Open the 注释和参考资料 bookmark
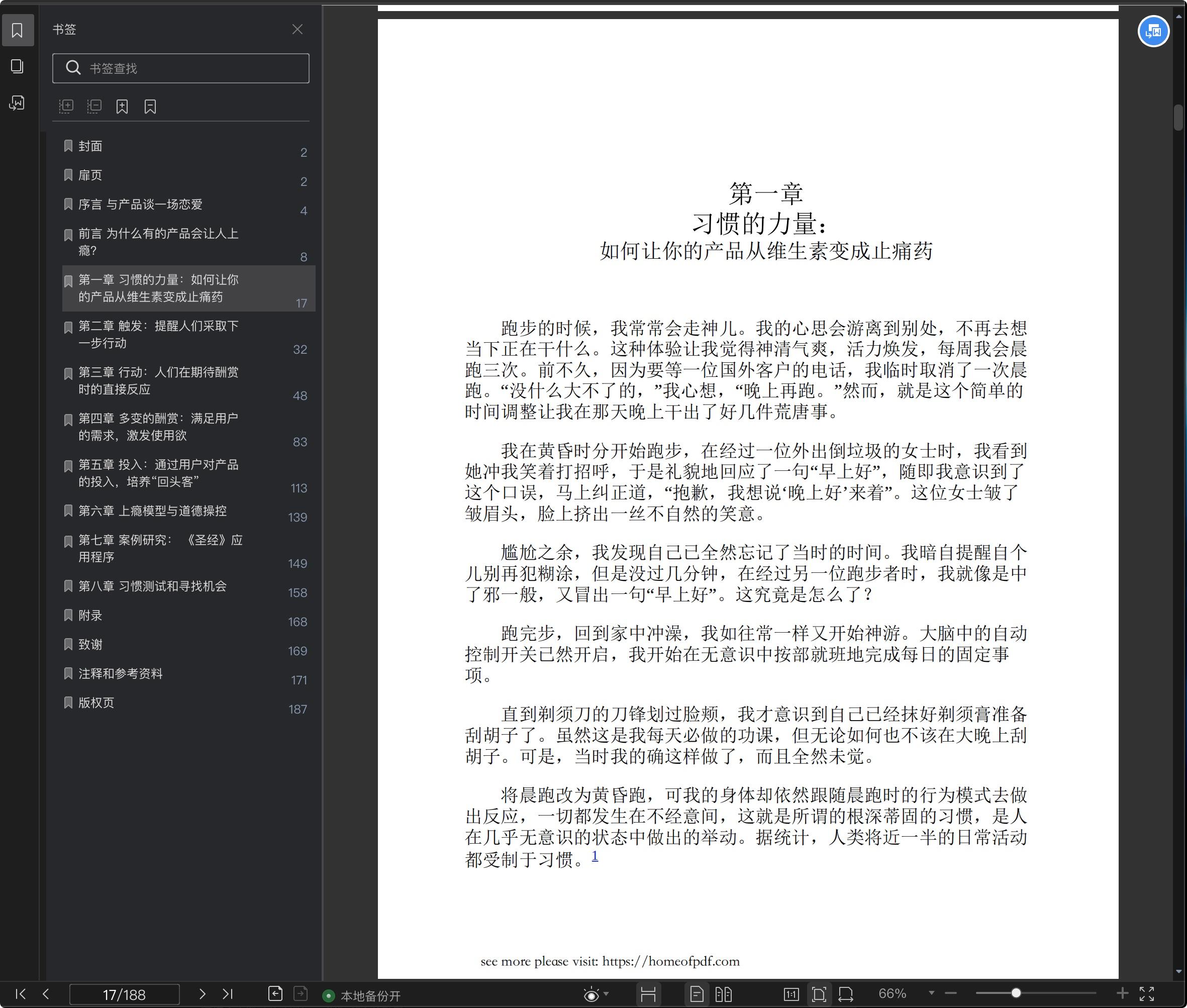The width and height of the screenshot is (1187, 1008). tap(188, 674)
